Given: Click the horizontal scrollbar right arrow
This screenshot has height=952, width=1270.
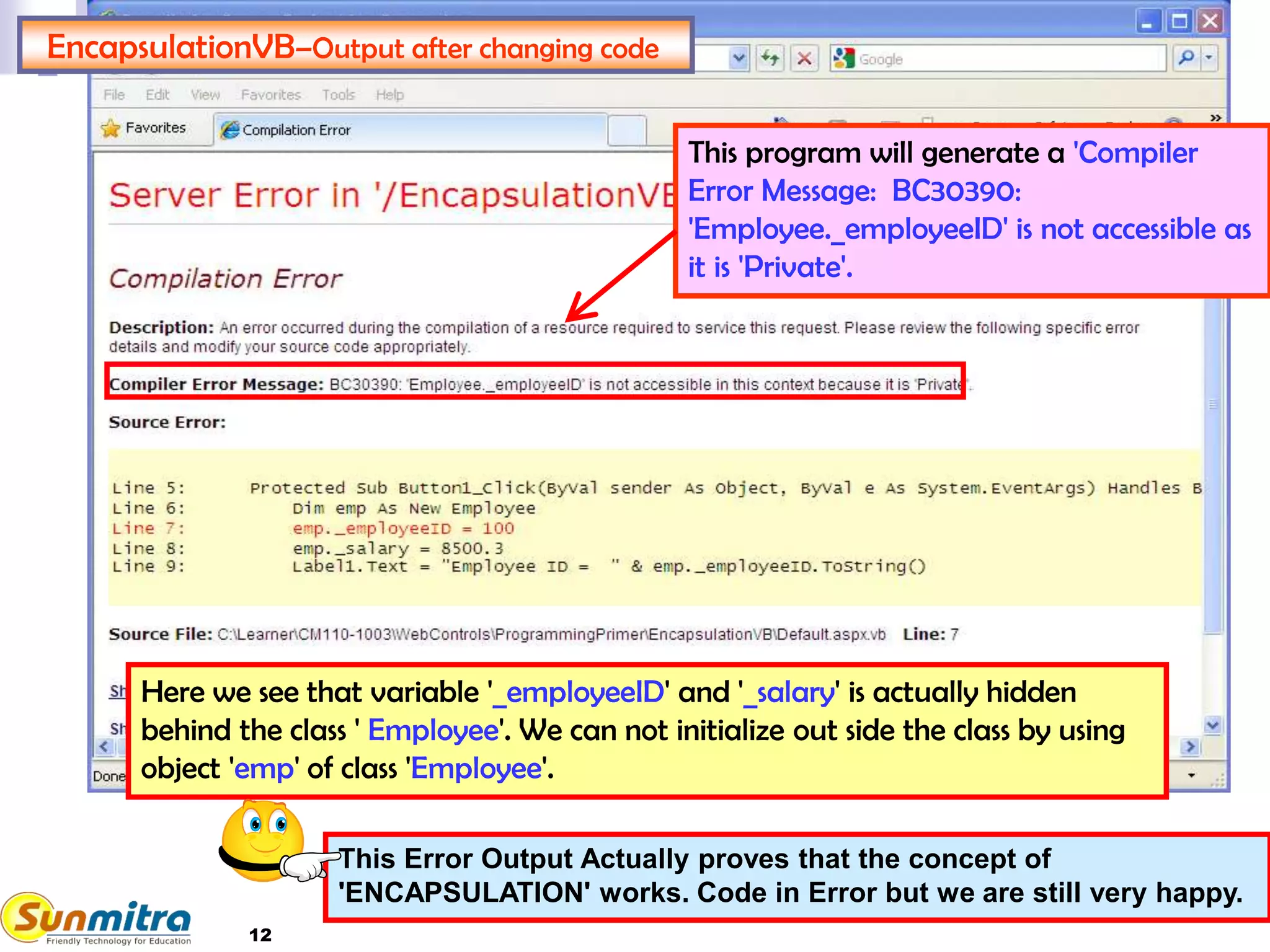Looking at the screenshot, I should click(x=1189, y=746).
